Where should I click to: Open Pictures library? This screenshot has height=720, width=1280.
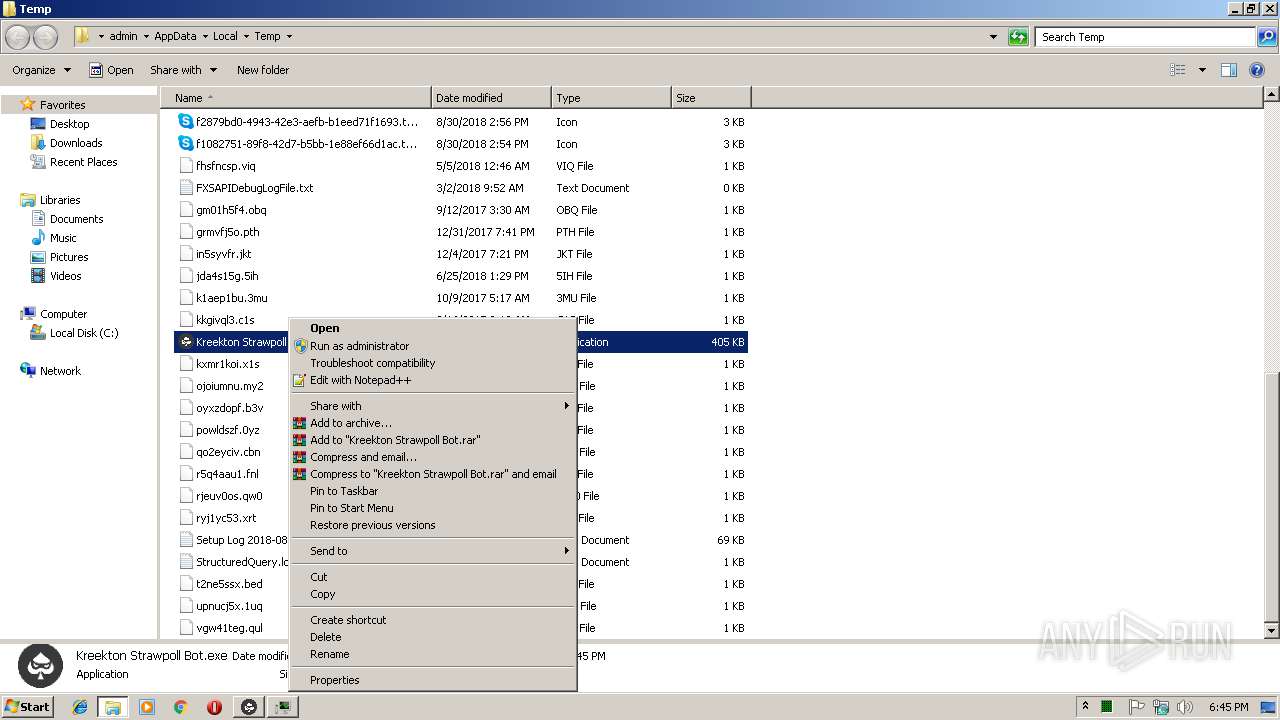(69, 257)
